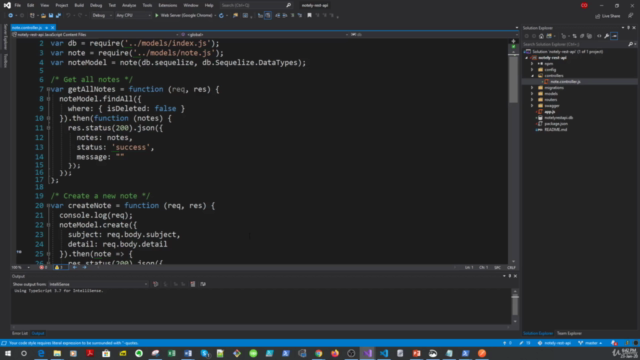Screen dimensions: 640x360
Task: Click the Home icon in Solution Explorer
Action: pyautogui.click(x=541, y=36)
